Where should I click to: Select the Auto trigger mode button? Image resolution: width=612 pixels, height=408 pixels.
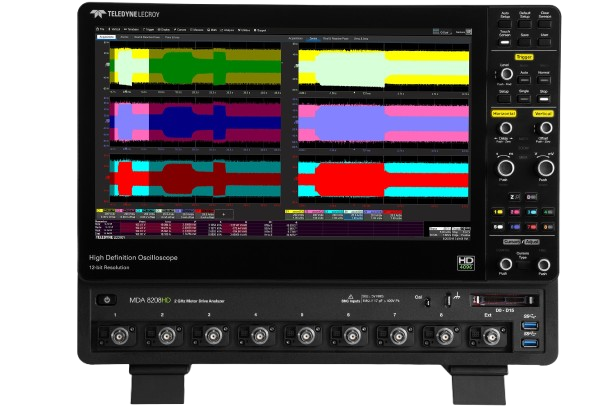tap(525, 75)
